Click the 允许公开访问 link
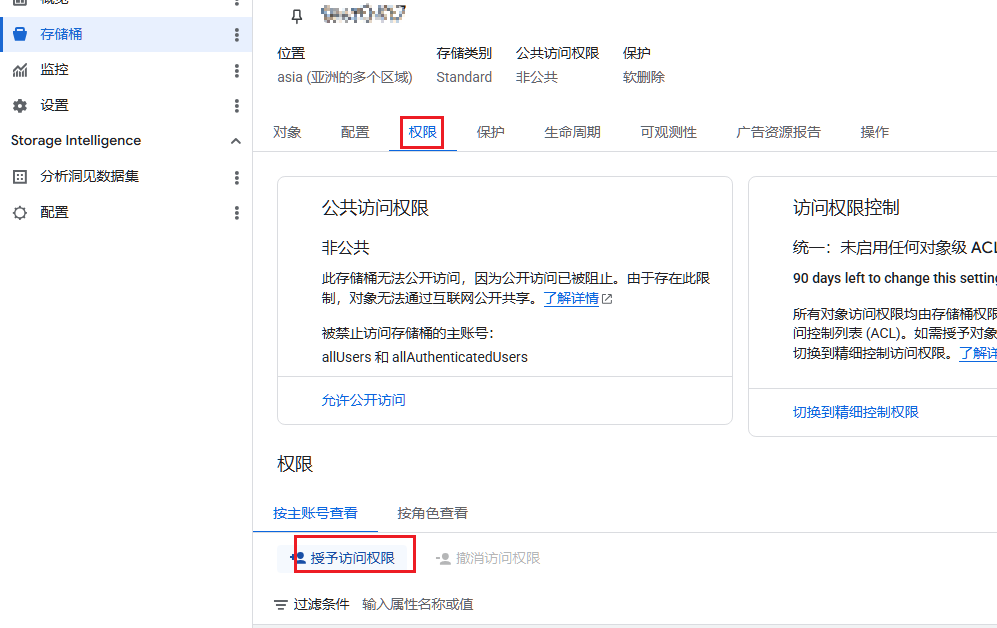997x628 pixels. (x=363, y=400)
